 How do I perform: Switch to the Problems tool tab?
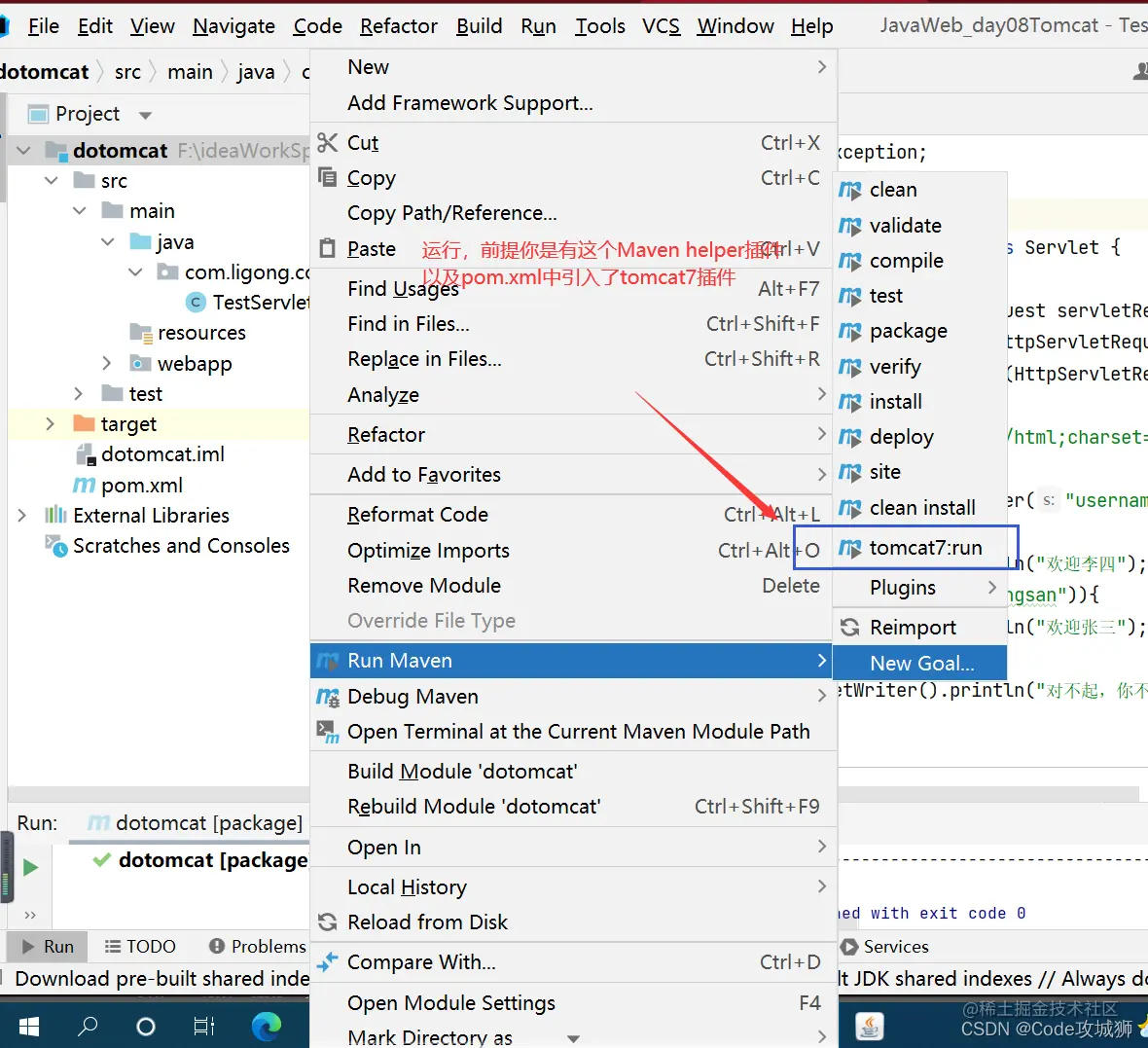coord(258,946)
